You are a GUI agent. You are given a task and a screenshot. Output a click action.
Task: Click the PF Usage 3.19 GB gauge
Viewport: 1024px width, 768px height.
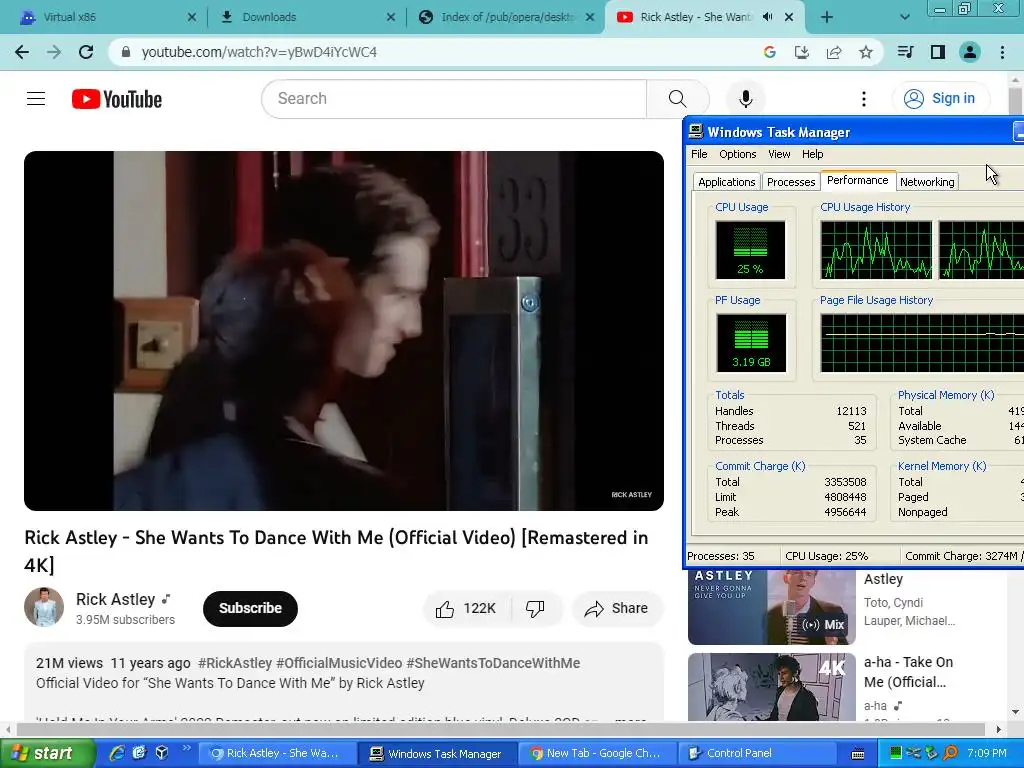pos(751,343)
